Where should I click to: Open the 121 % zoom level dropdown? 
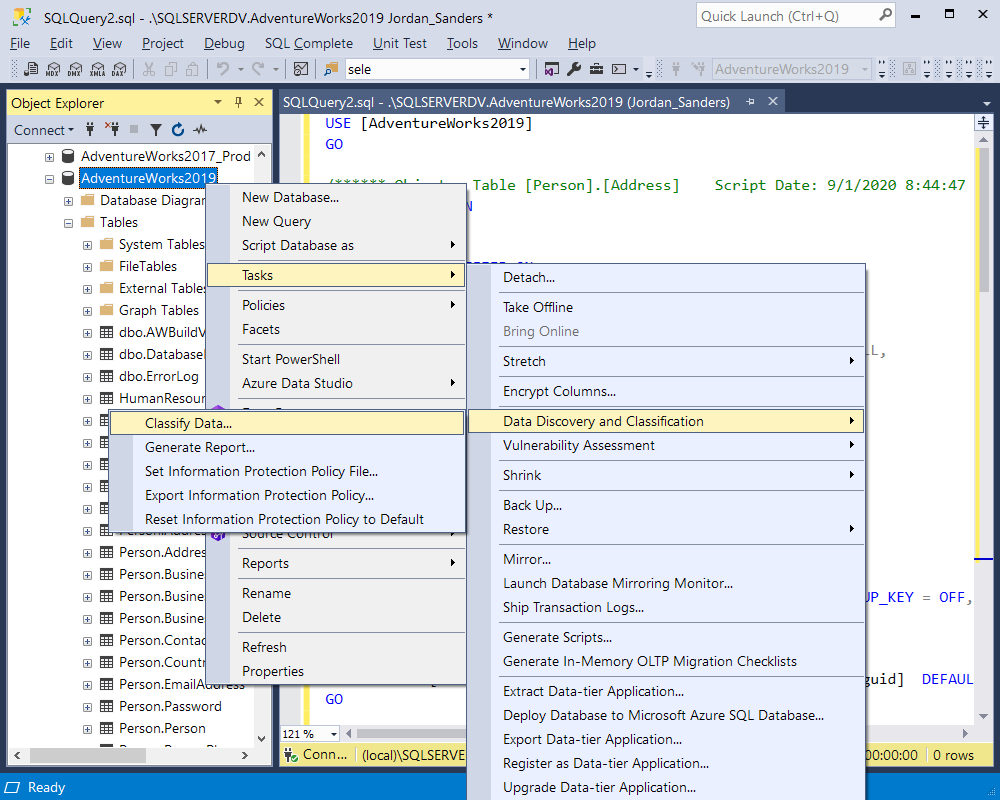point(333,734)
